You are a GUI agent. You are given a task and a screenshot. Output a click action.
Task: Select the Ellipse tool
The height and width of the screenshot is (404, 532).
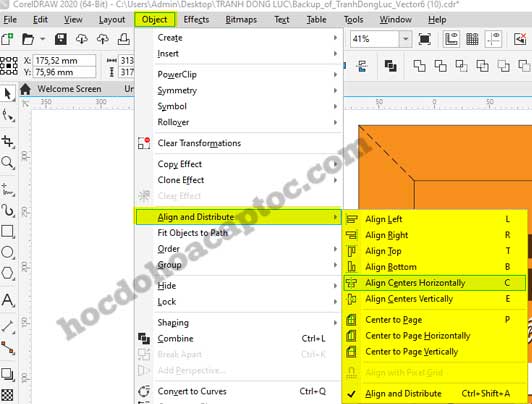pos(7,252)
